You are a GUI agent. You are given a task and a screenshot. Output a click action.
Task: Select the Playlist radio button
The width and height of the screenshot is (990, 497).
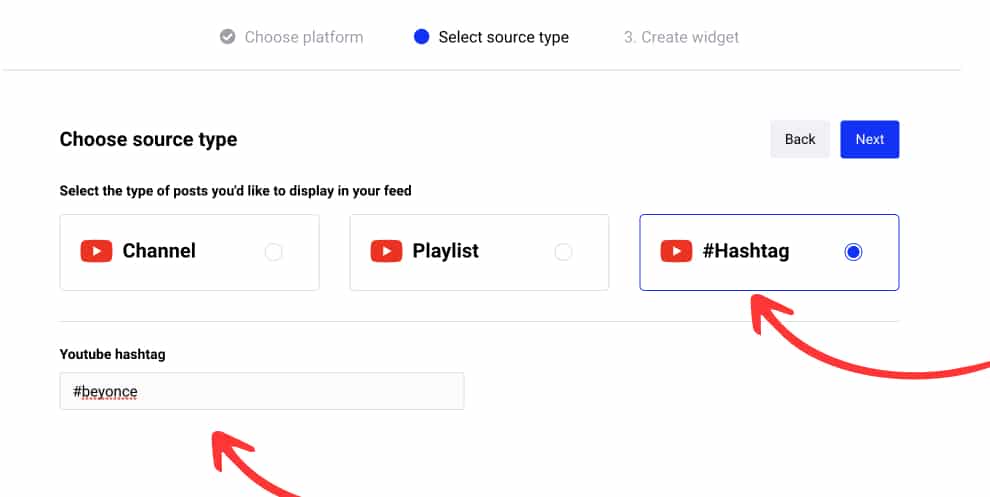(563, 252)
